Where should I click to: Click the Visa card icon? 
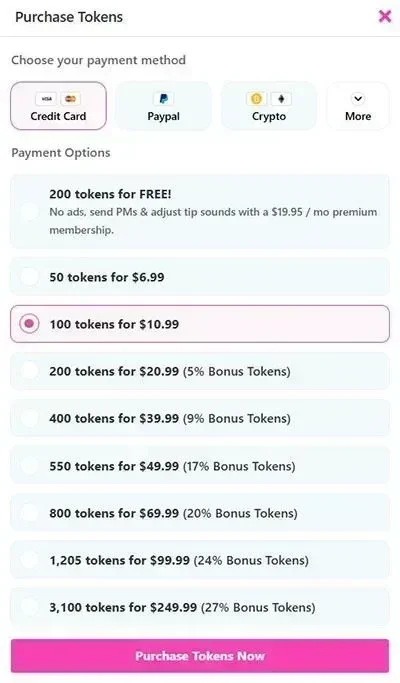click(x=46, y=99)
